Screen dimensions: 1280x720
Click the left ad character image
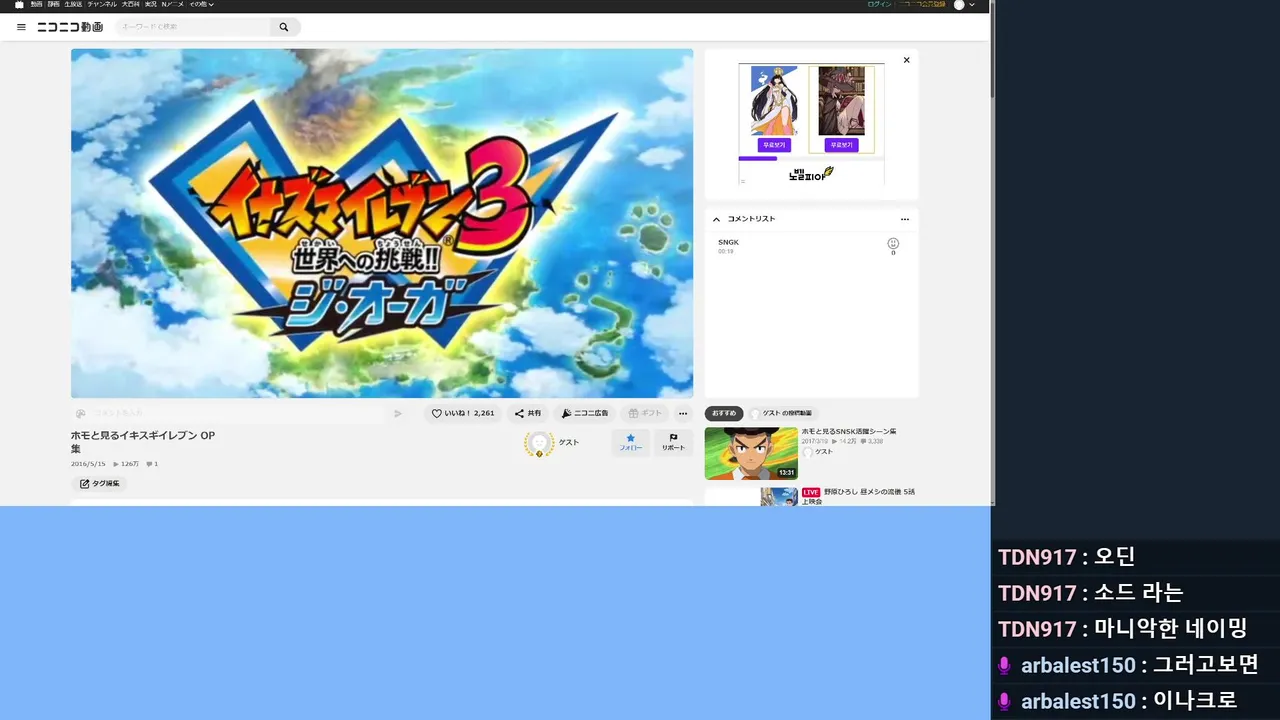point(774,101)
